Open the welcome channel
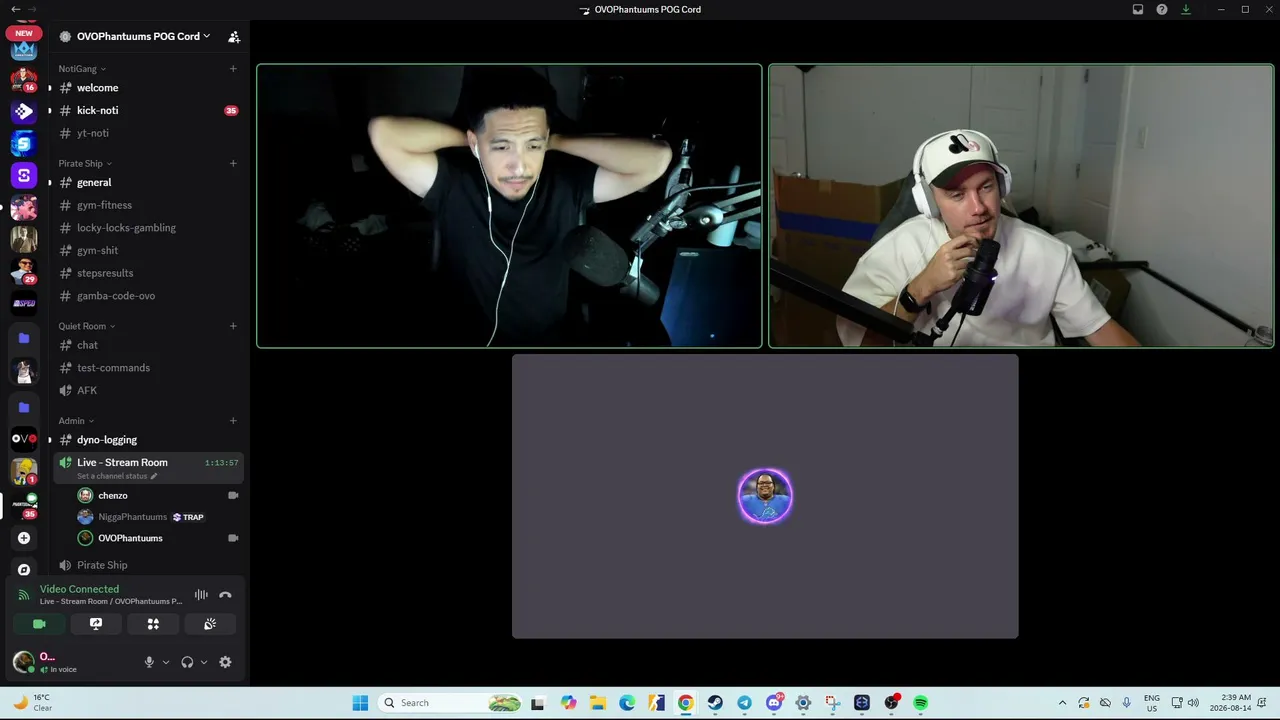The height and width of the screenshot is (720, 1280). [148, 88]
